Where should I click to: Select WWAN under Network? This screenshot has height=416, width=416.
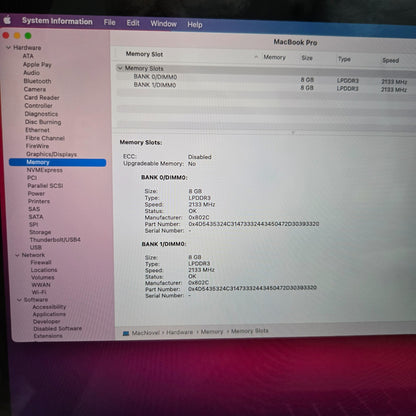(41, 285)
